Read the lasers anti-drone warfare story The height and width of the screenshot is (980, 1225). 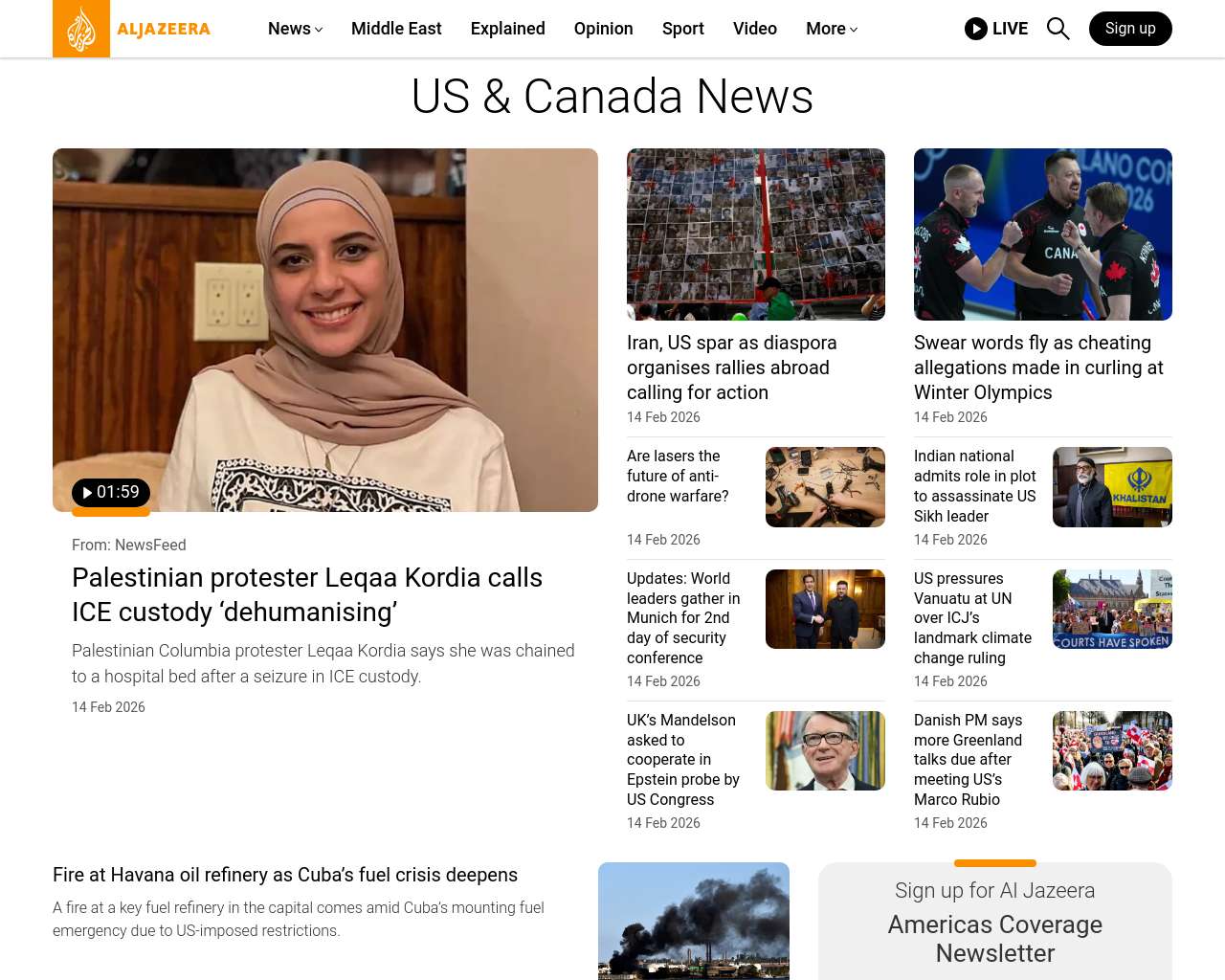click(x=678, y=476)
